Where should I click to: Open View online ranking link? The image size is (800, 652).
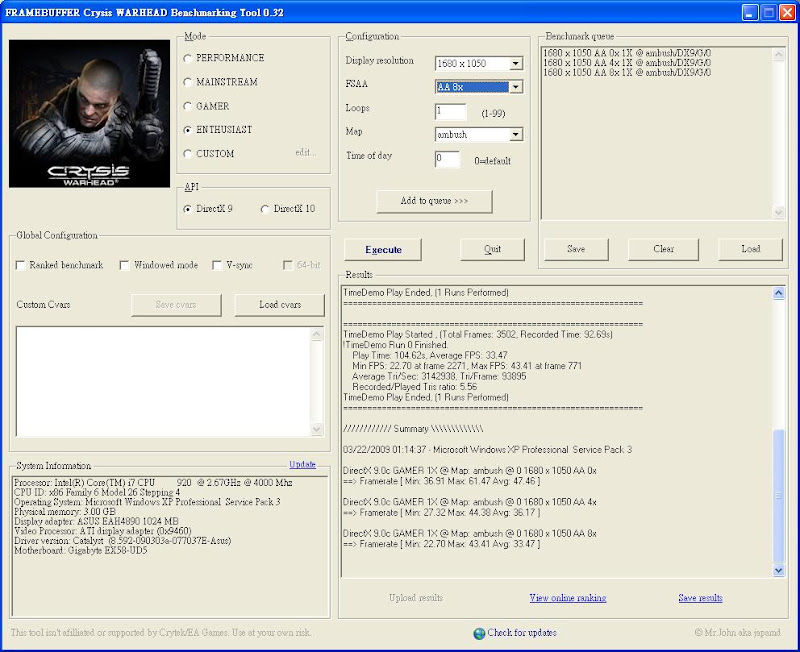coord(568,598)
